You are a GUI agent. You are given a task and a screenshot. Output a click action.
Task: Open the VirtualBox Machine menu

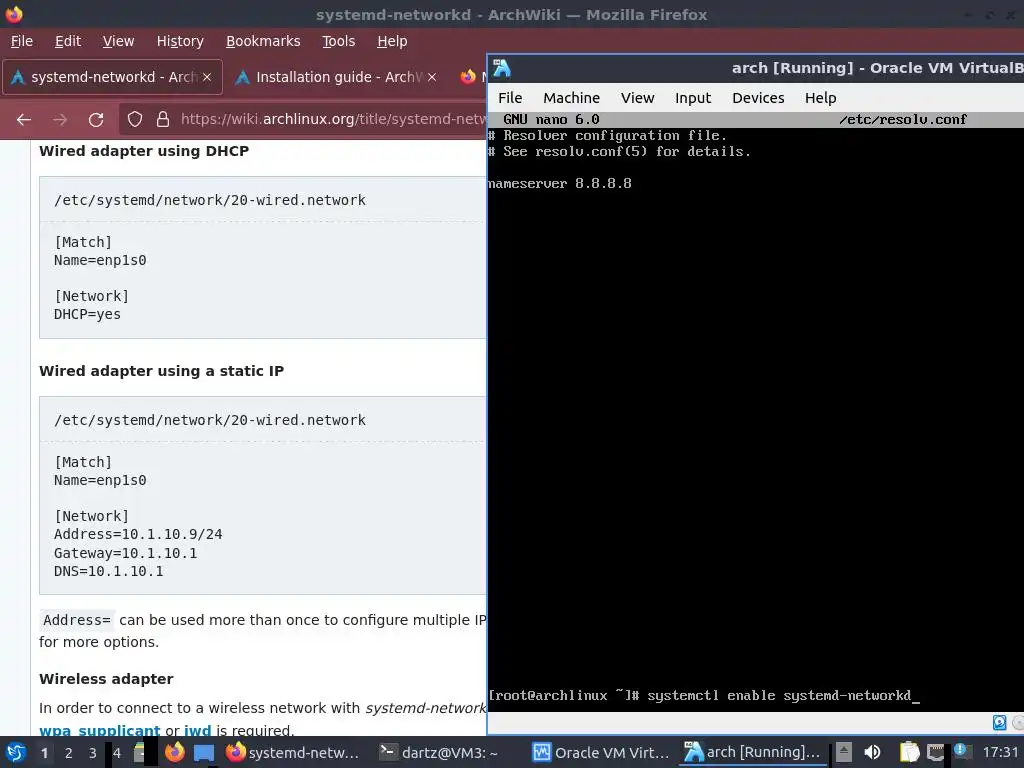point(571,98)
